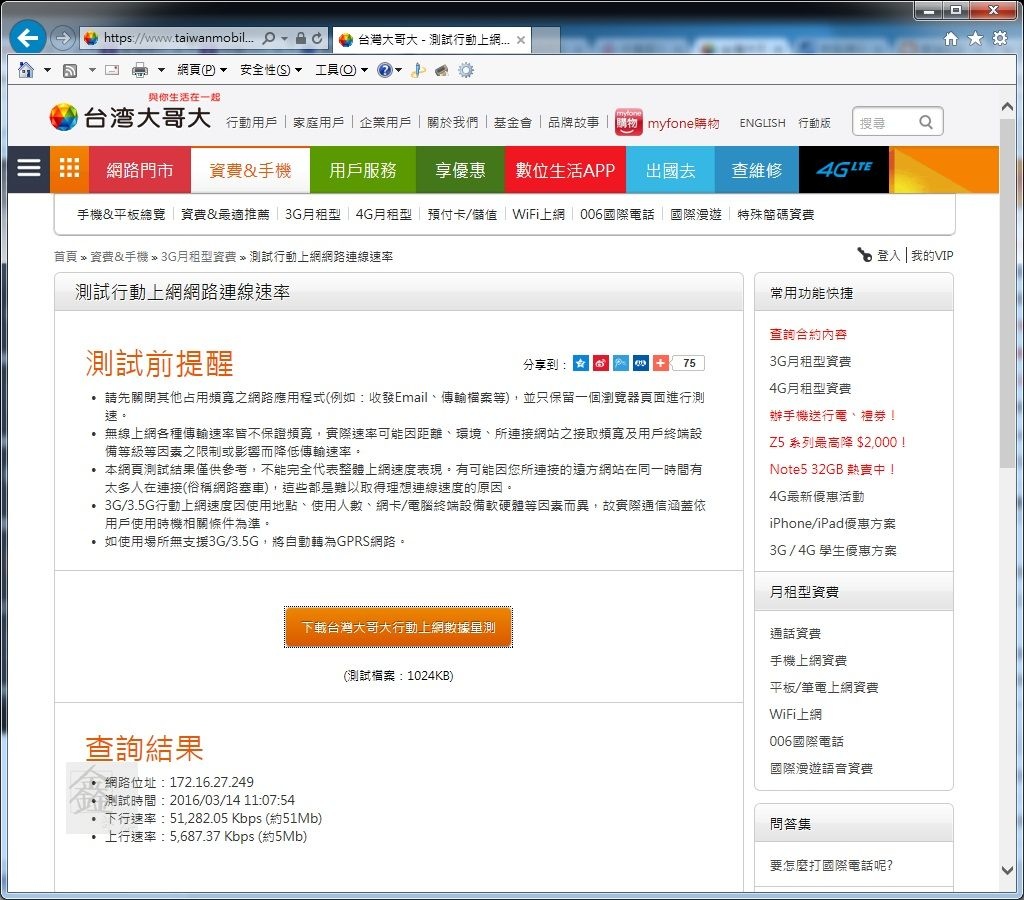Open 006國際電話 sidebar link under 月租型資費
This screenshot has width=1024, height=900.
click(807, 741)
